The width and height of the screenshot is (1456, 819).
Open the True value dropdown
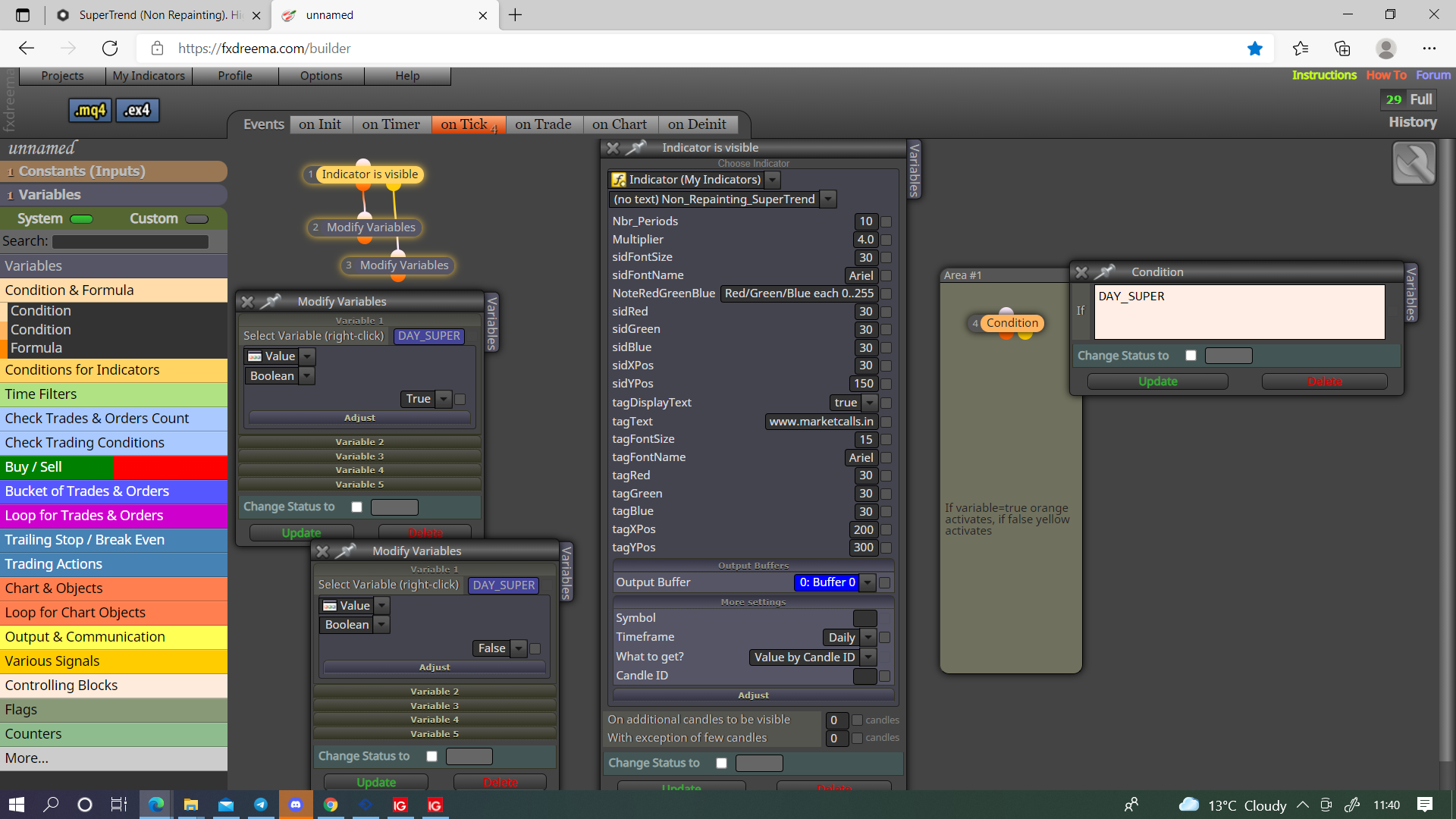(x=444, y=399)
